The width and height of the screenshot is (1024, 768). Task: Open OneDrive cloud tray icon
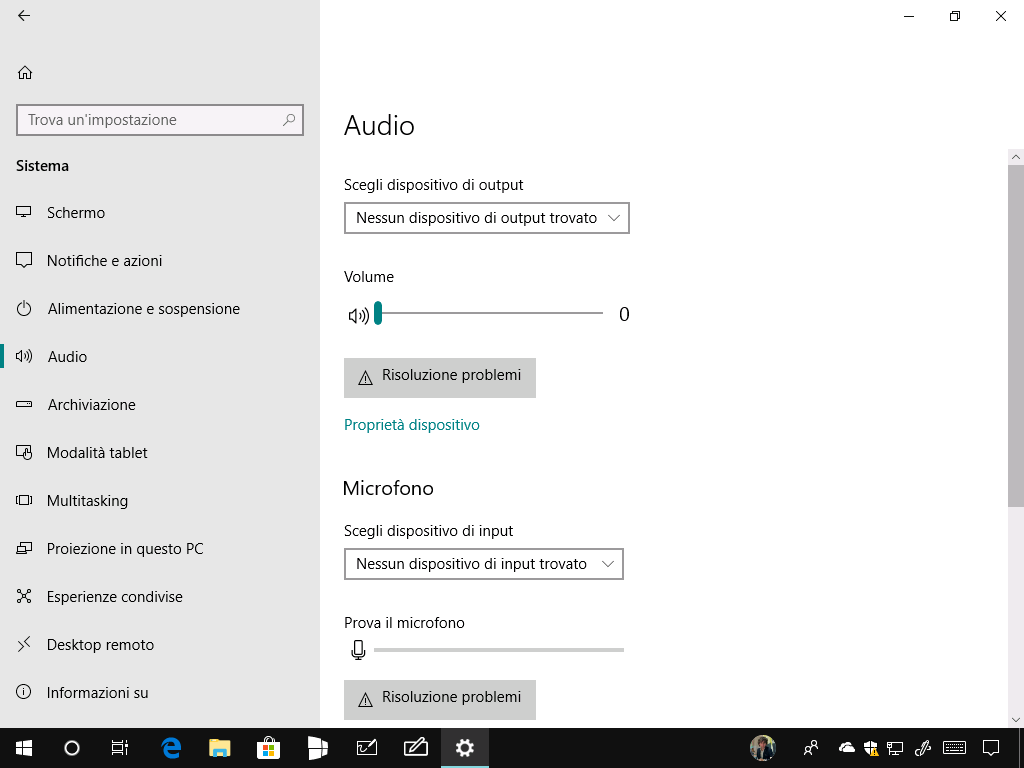847,748
